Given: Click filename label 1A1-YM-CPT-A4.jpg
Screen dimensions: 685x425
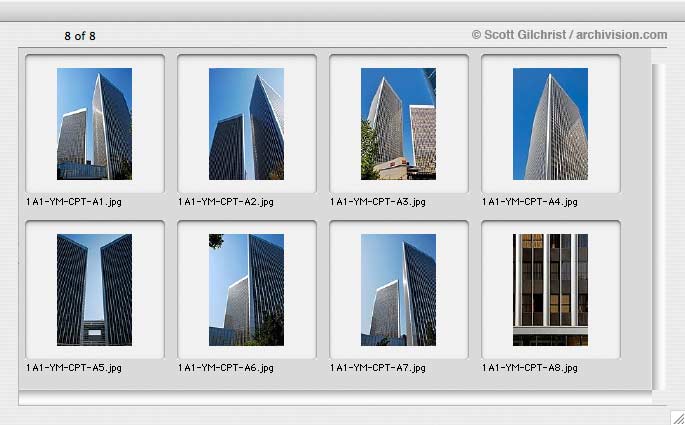Looking at the screenshot, I should point(530,202).
